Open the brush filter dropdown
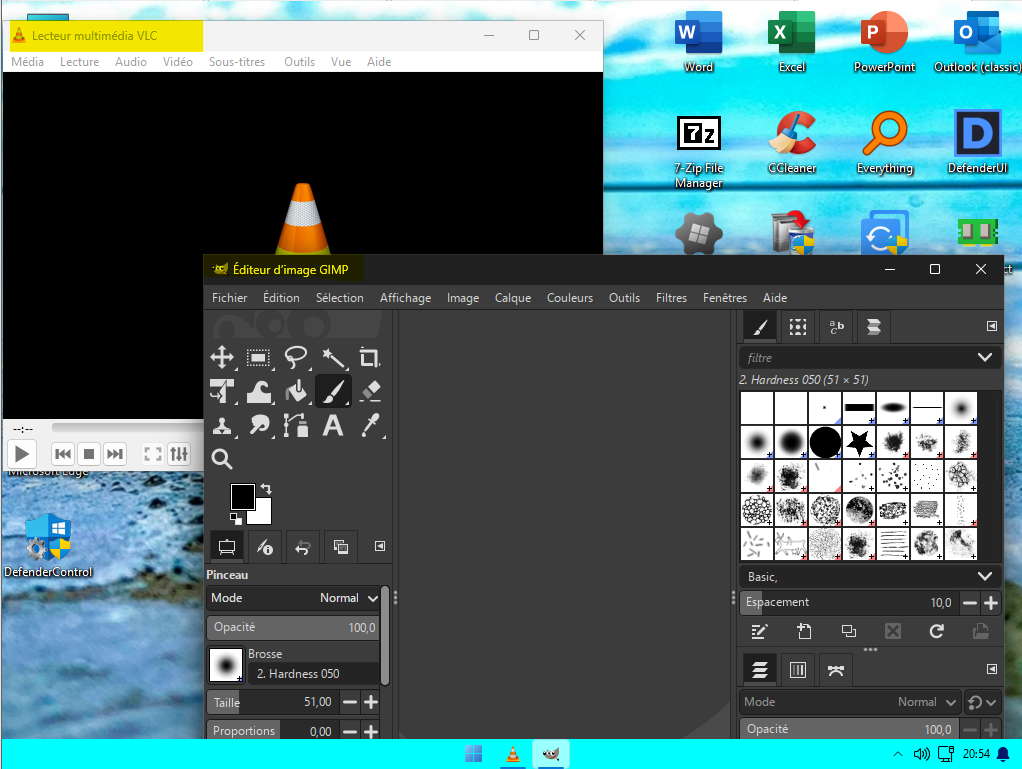The width and height of the screenshot is (1022, 769). click(985, 357)
